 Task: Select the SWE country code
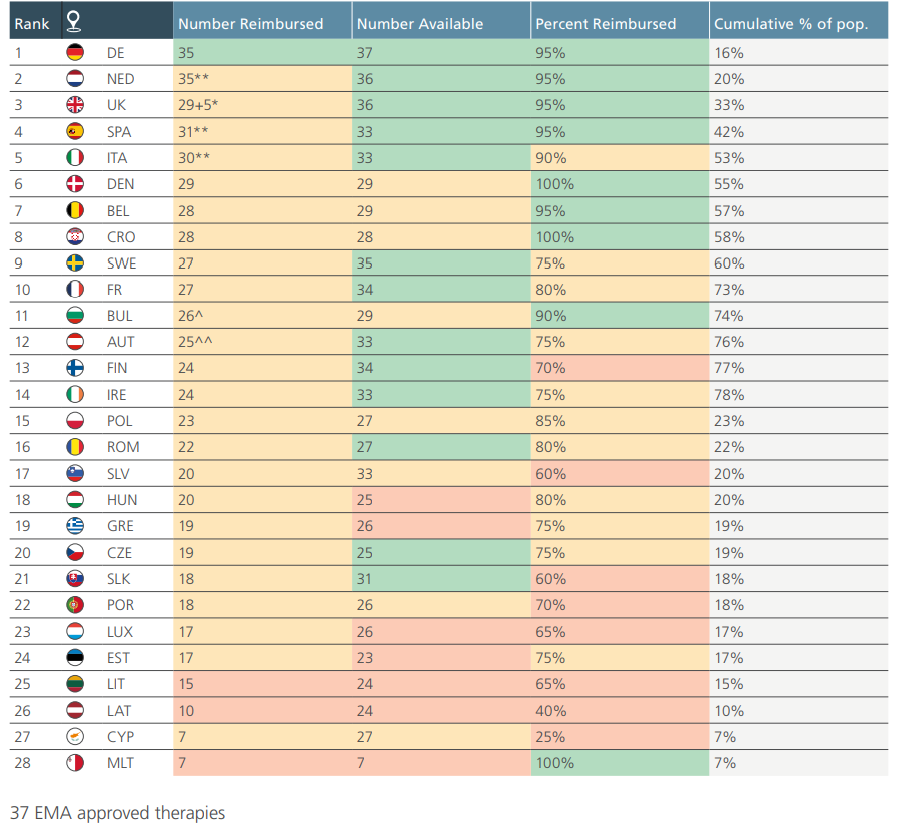pyautogui.click(x=122, y=264)
